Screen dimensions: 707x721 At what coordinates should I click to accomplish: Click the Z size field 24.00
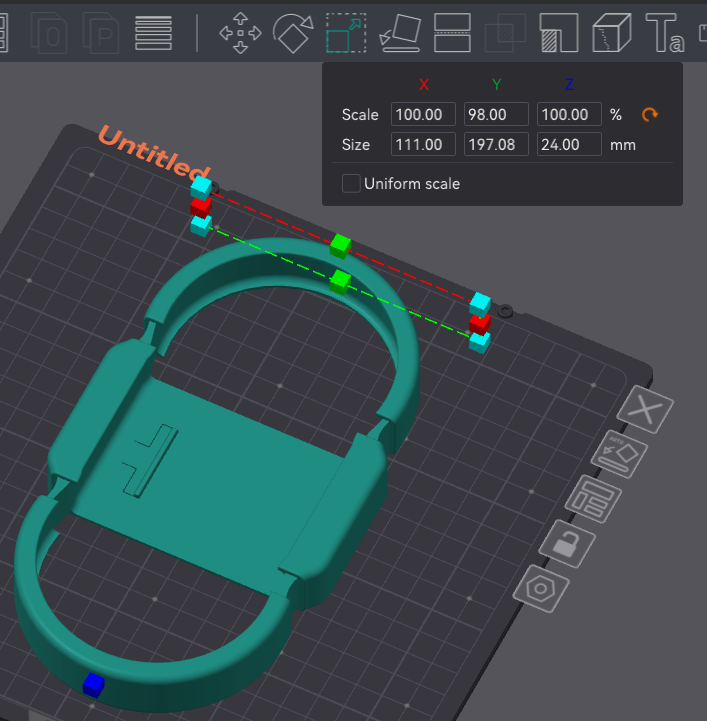[x=569, y=144]
